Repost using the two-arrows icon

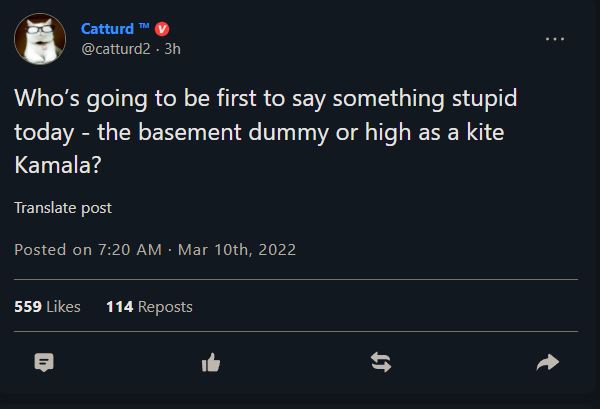coord(381,362)
